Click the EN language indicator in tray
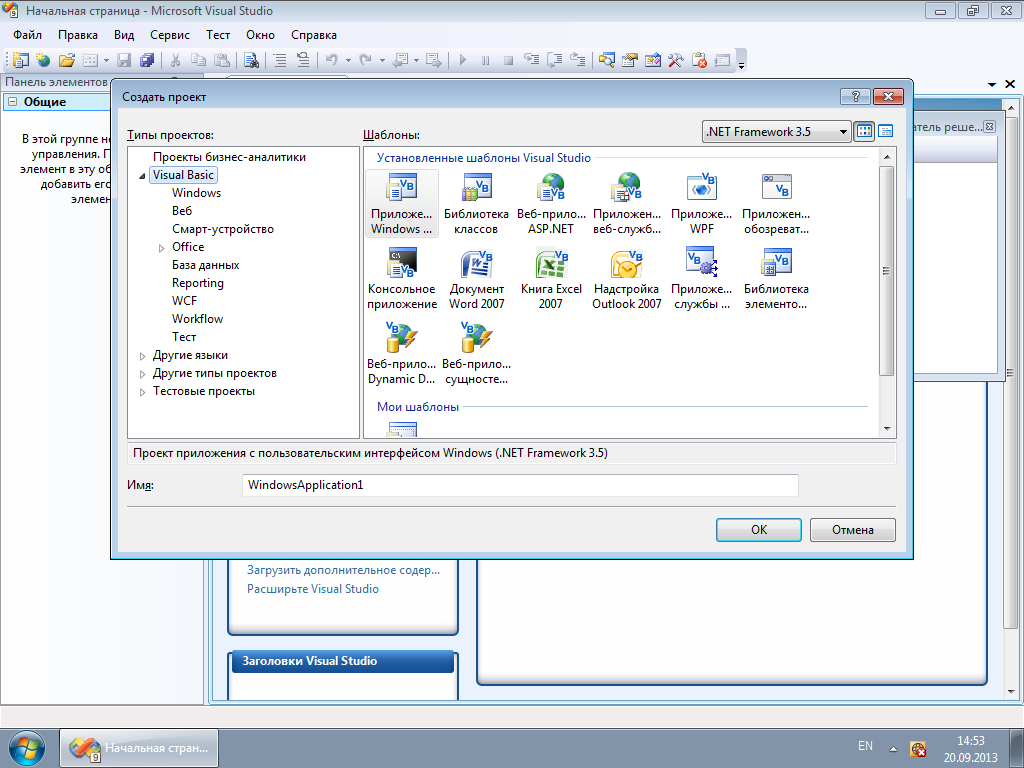This screenshot has height=768, width=1024. point(865,746)
